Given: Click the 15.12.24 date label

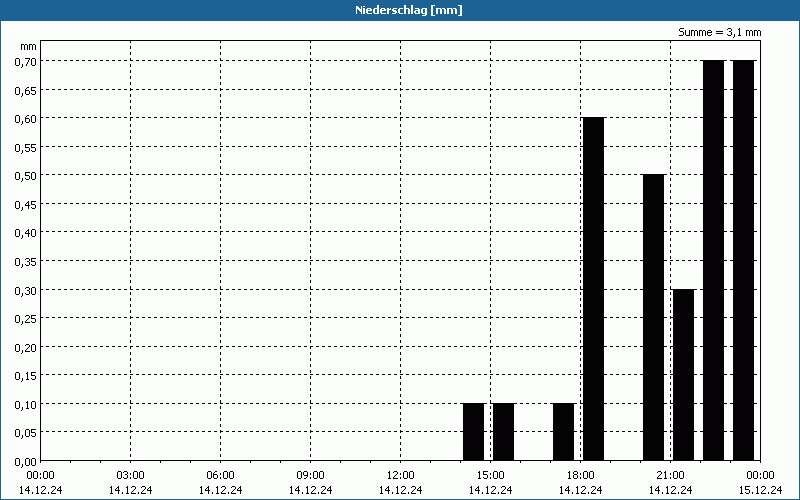Looking at the screenshot, I should click(760, 490).
